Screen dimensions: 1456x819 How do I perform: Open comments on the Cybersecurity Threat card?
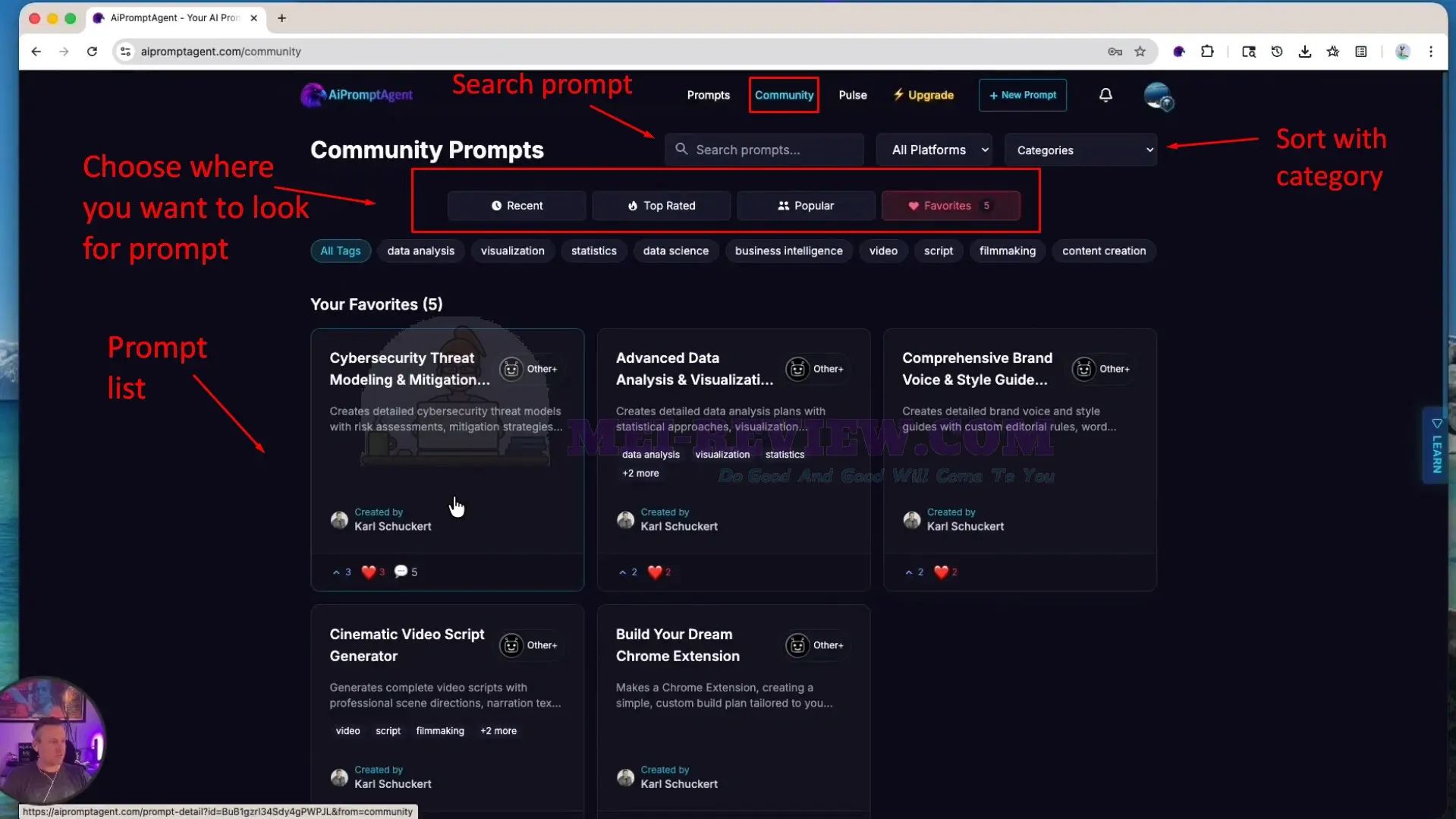[406, 572]
